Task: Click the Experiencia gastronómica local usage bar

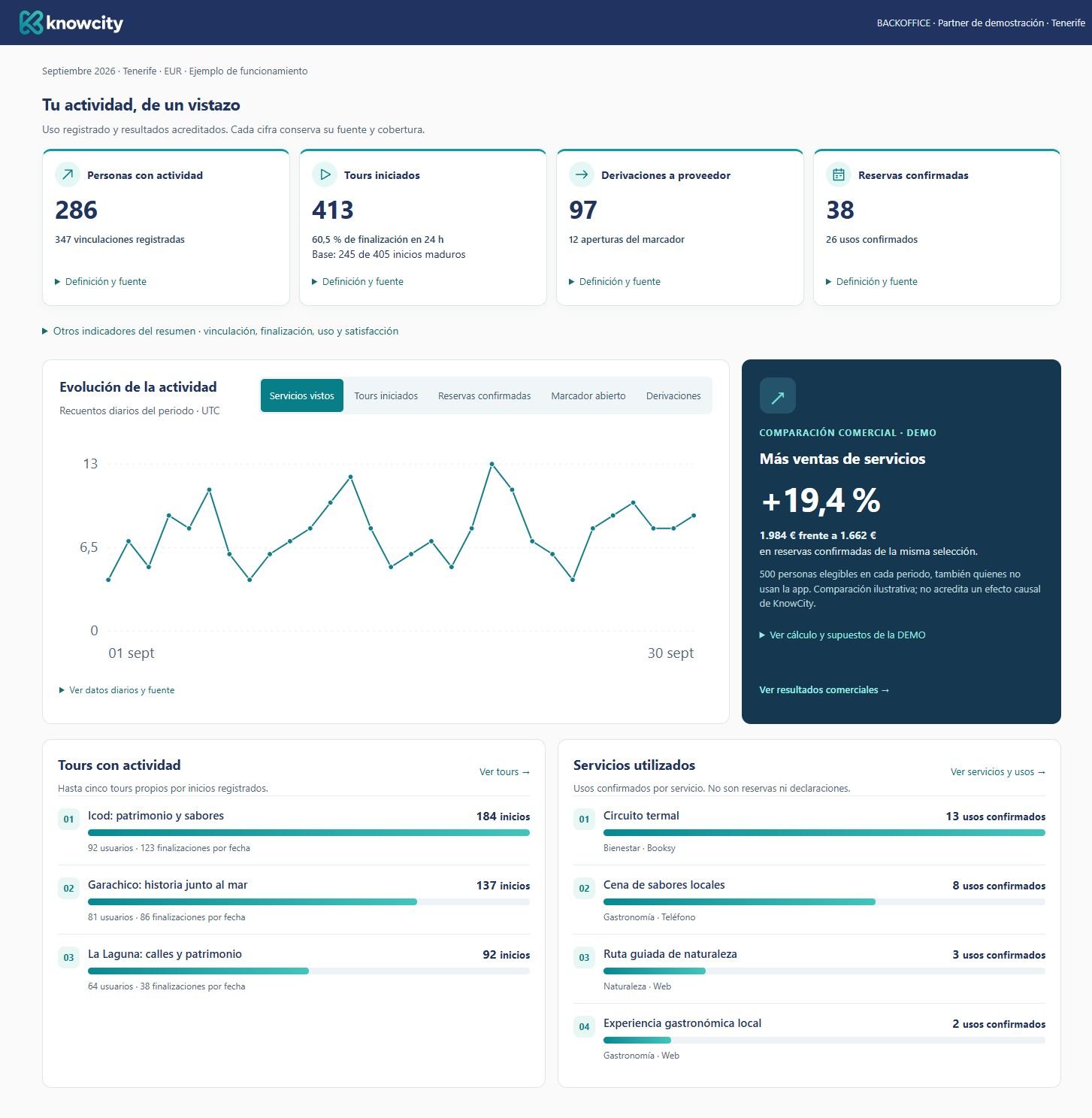Action: 824,1040
